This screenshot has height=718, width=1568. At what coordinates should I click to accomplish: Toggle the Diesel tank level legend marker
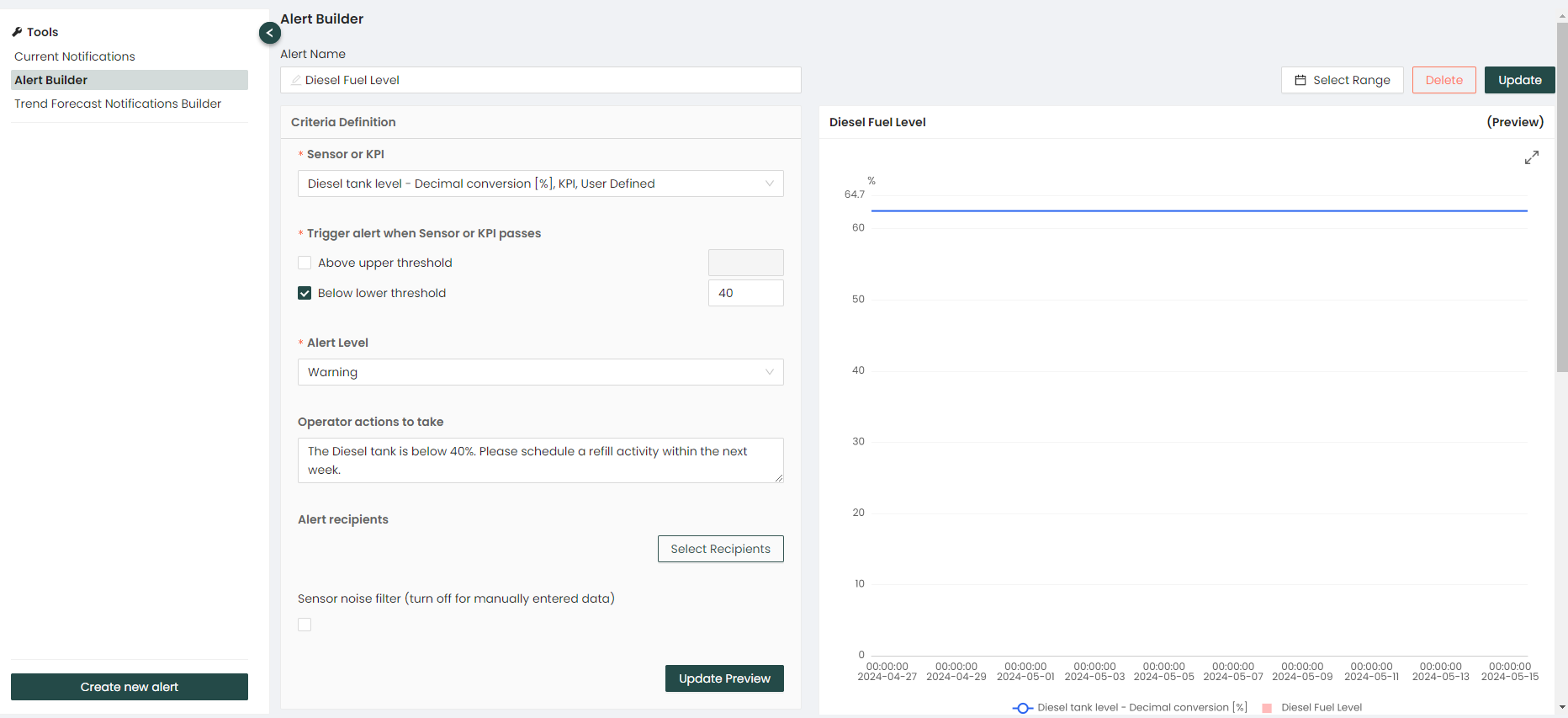[x=1022, y=708]
